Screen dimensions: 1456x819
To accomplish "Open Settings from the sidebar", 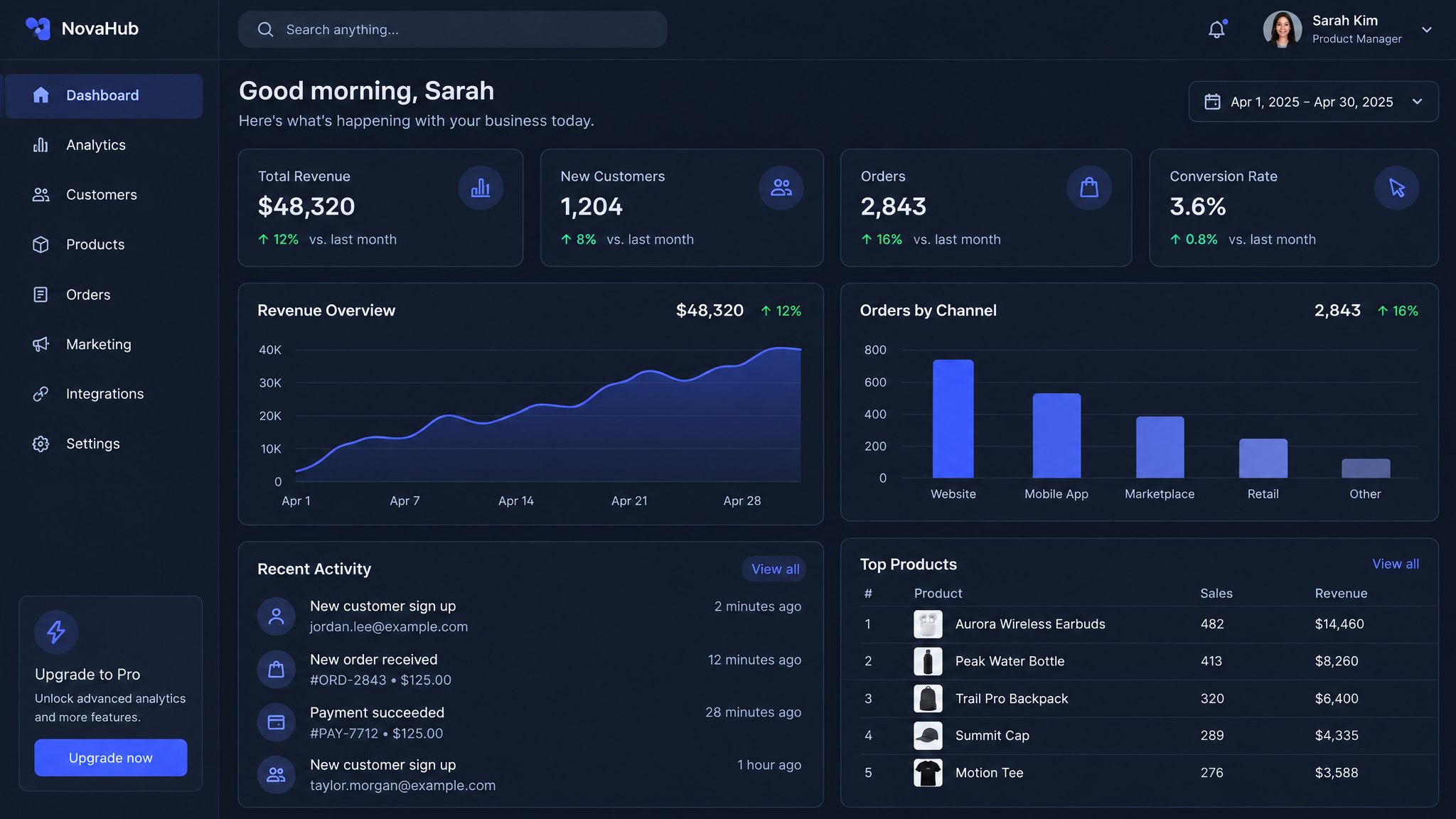I will 104,444.
